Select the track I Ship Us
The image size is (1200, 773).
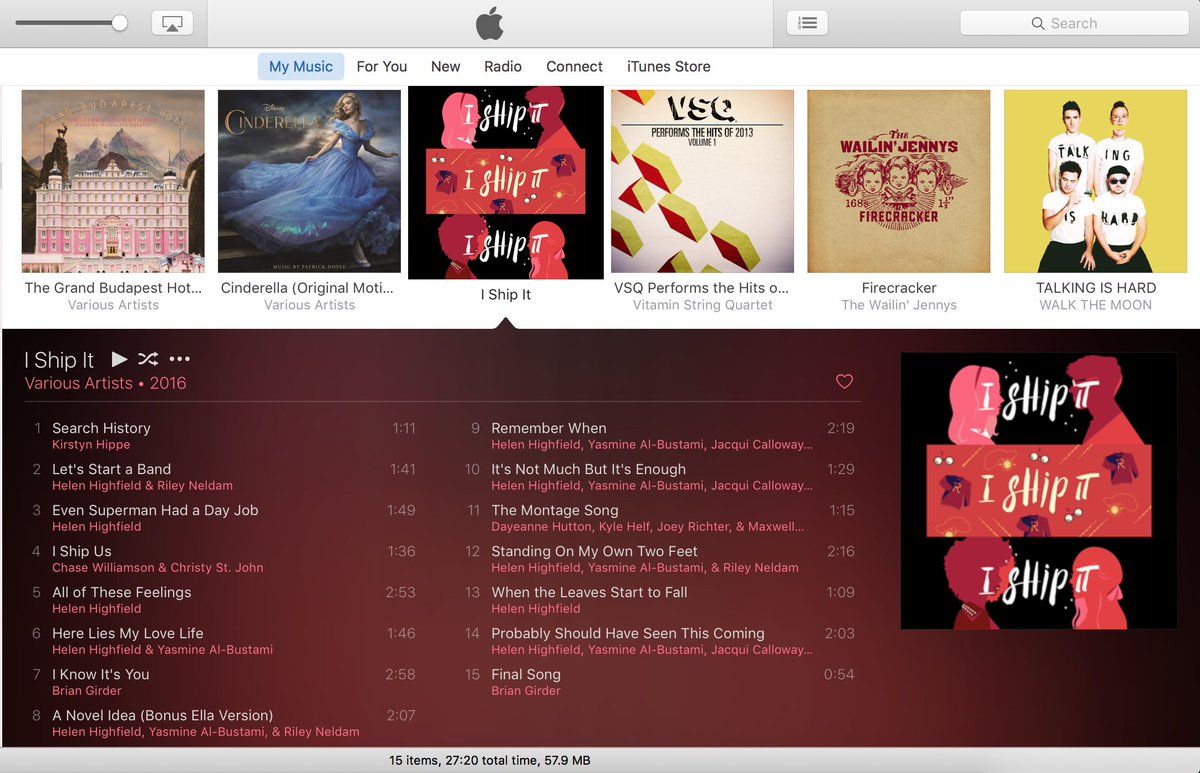(82, 551)
